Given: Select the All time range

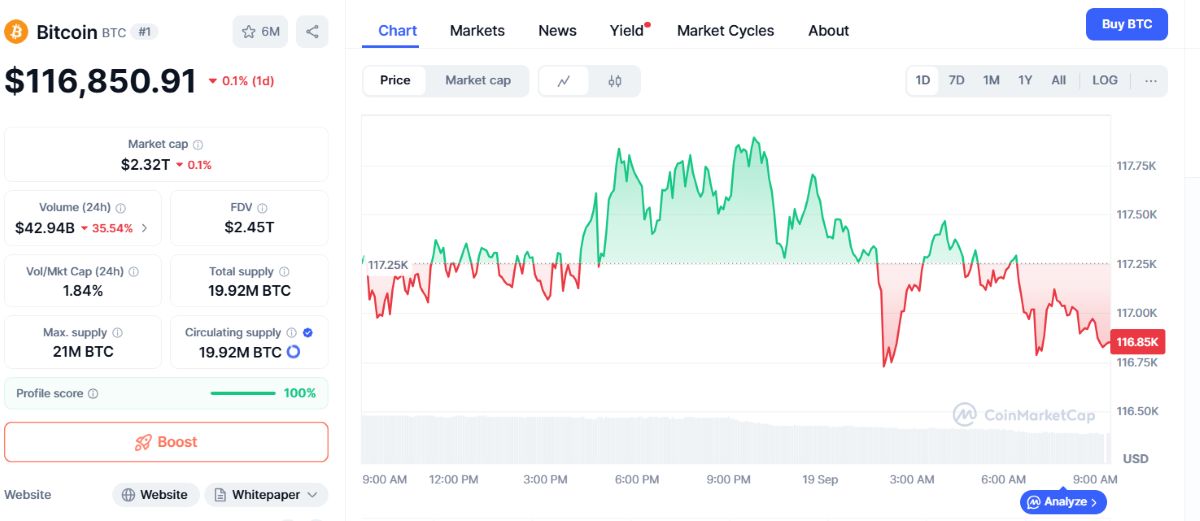Looking at the screenshot, I should pos(1058,80).
